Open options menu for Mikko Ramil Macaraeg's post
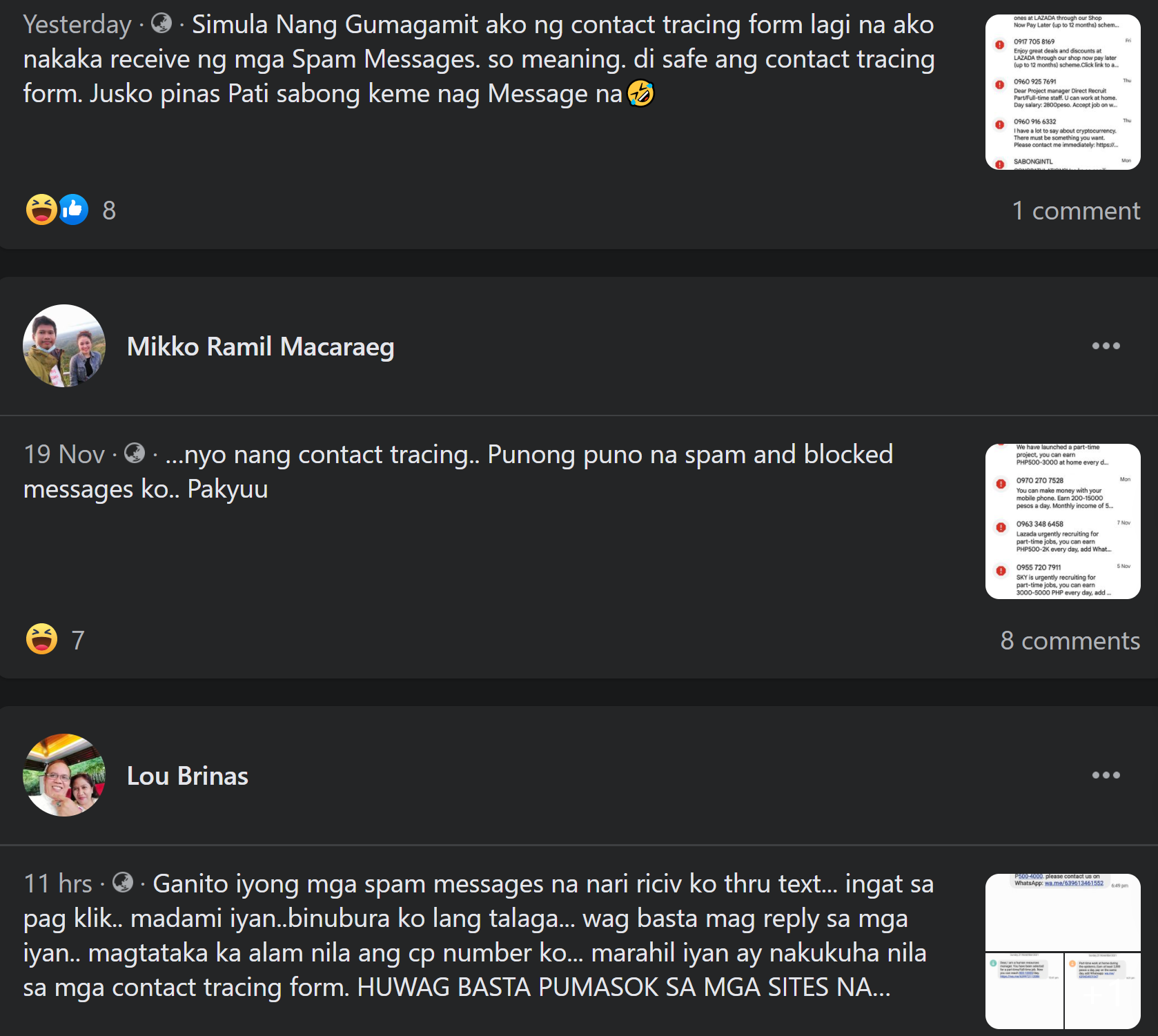Image resolution: width=1158 pixels, height=1036 pixels. (1106, 346)
